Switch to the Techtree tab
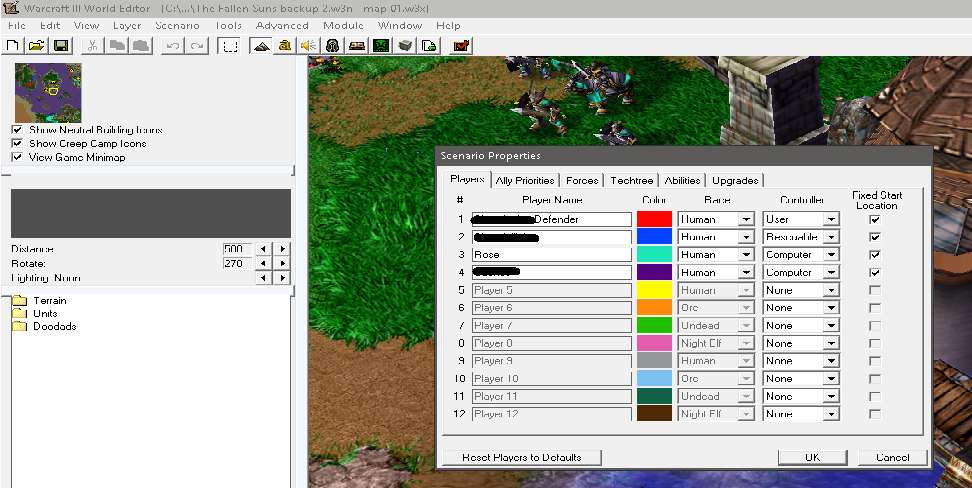 point(632,180)
